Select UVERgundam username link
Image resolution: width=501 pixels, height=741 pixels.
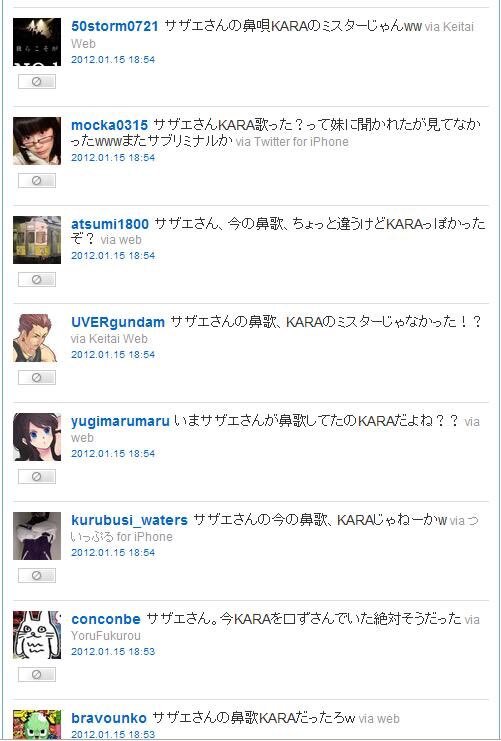118,322
